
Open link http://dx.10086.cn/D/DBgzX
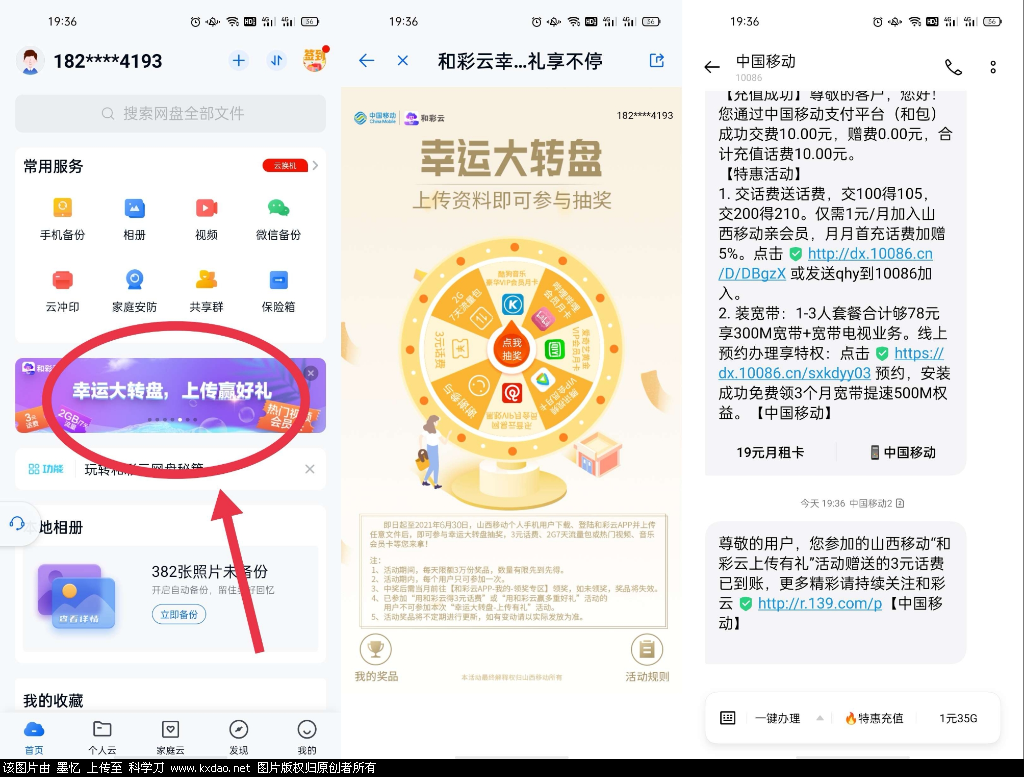(x=825, y=264)
